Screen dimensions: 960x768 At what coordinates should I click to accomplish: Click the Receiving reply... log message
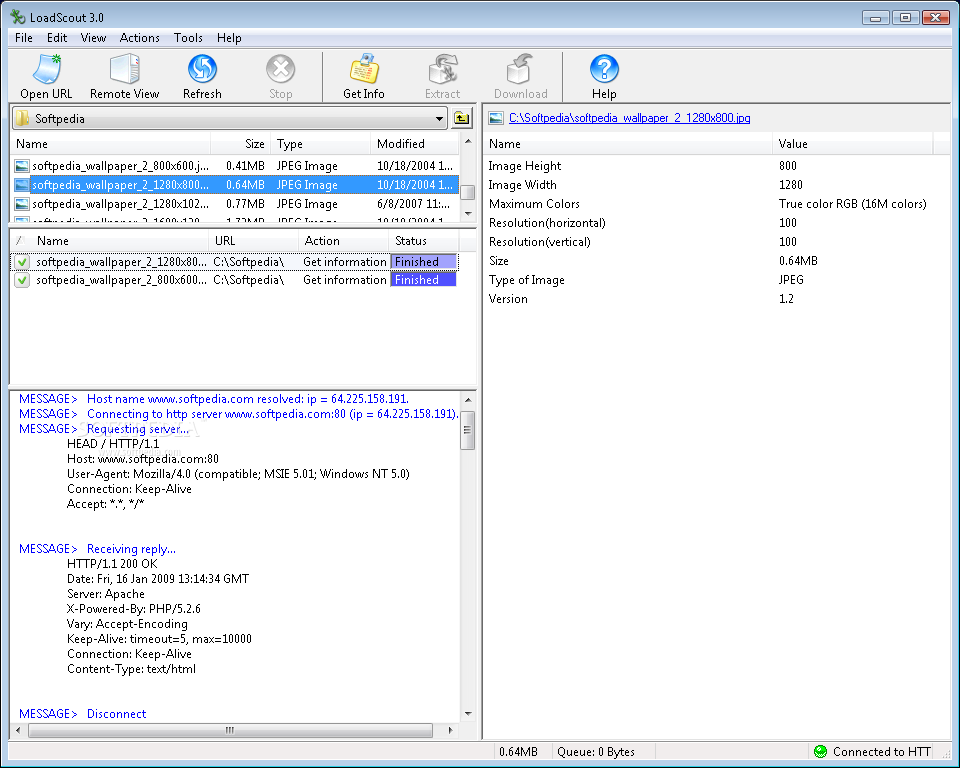click(131, 549)
